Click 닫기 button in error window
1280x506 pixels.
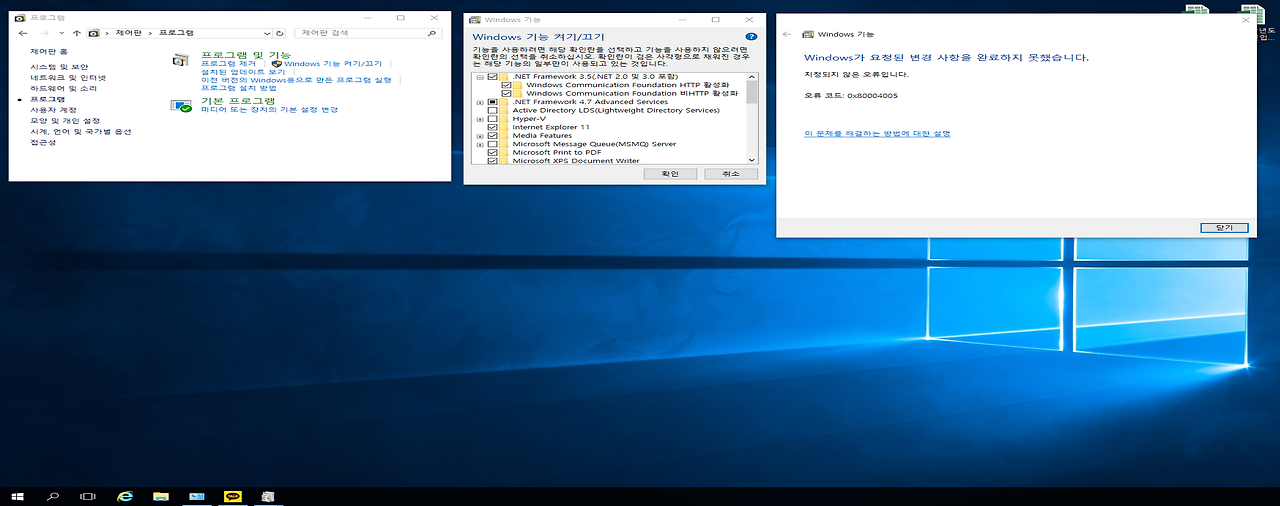click(x=1224, y=228)
